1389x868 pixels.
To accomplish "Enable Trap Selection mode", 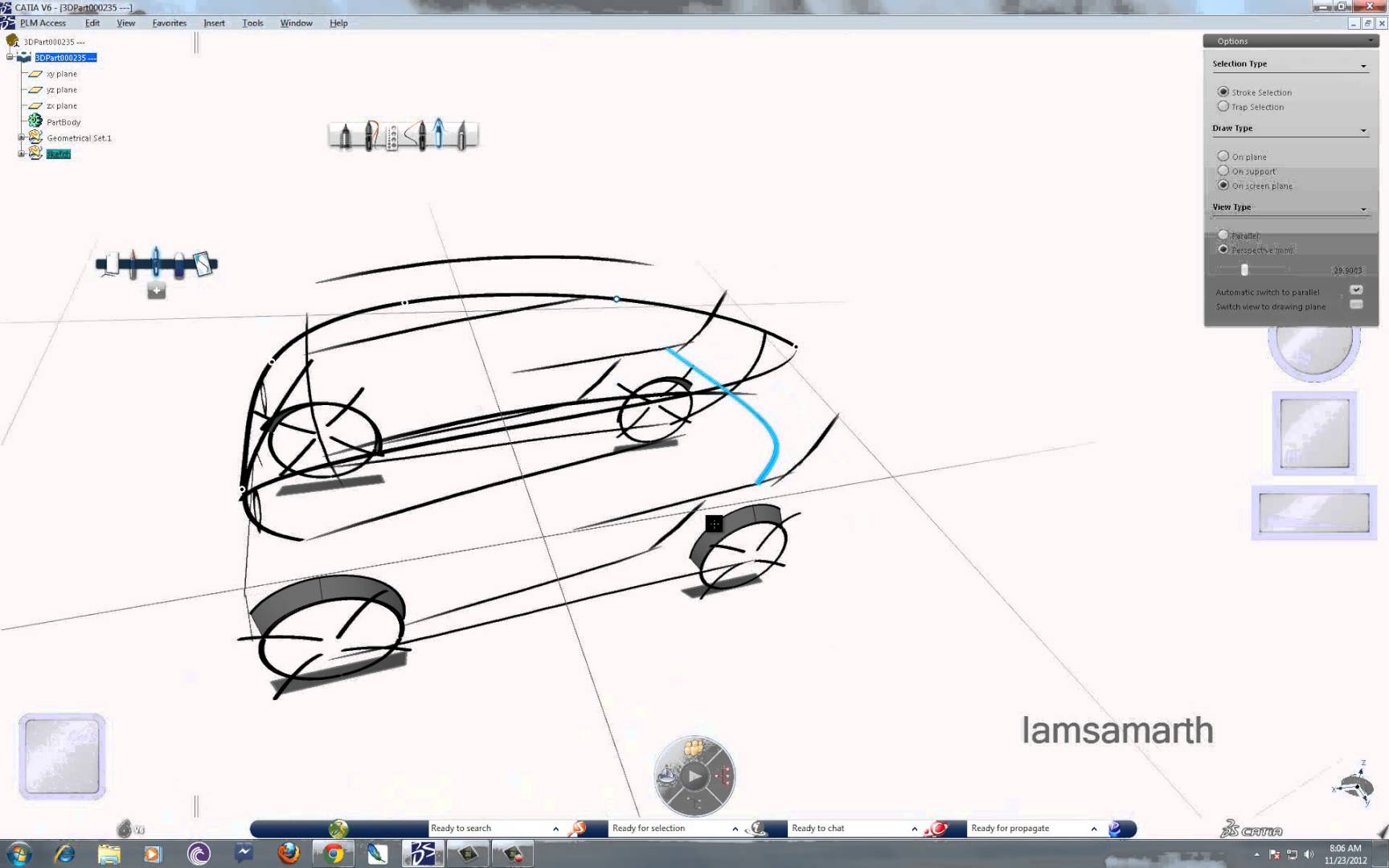I will [x=1223, y=106].
